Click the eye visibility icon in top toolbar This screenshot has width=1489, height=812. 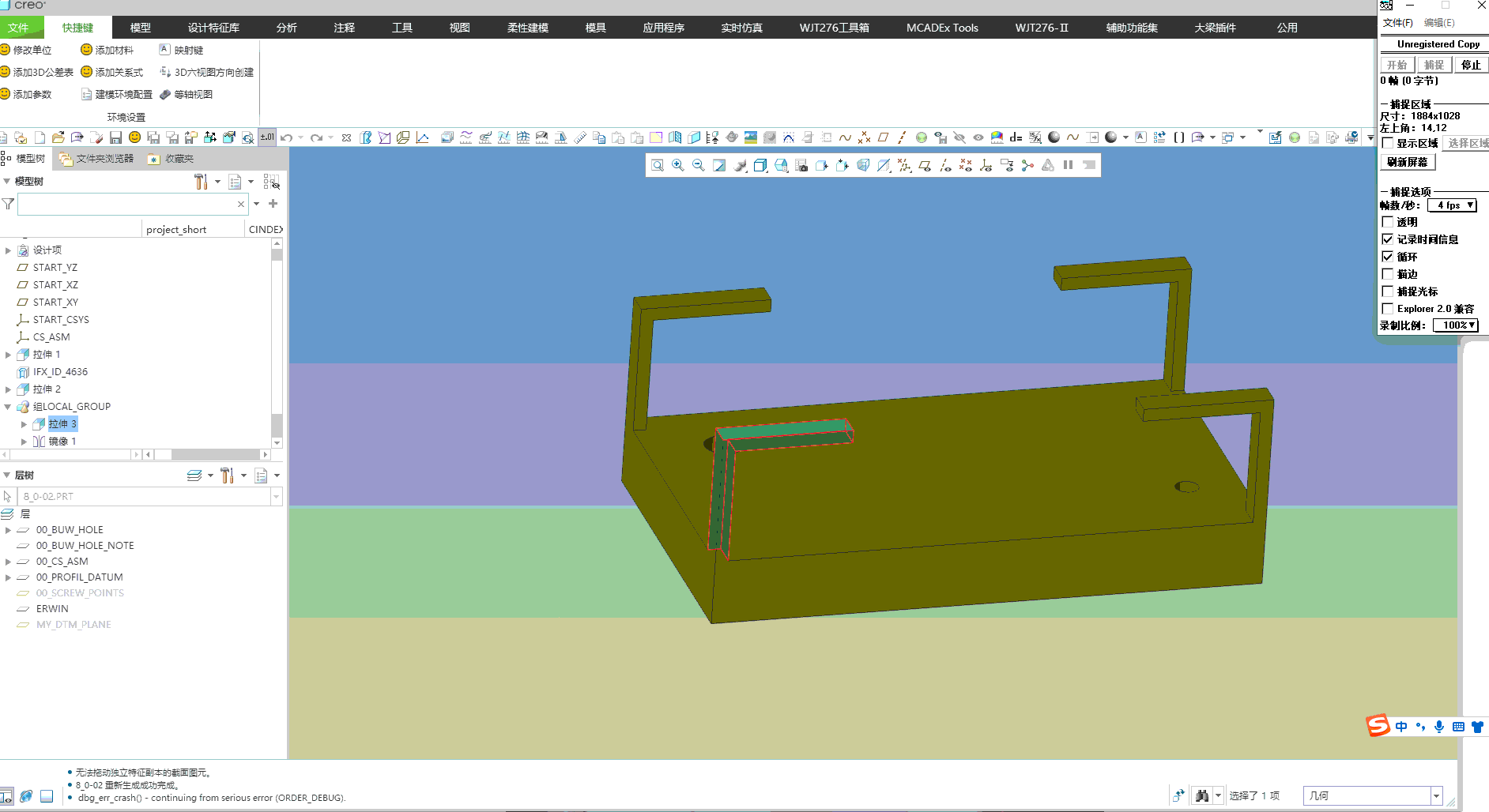[978, 137]
